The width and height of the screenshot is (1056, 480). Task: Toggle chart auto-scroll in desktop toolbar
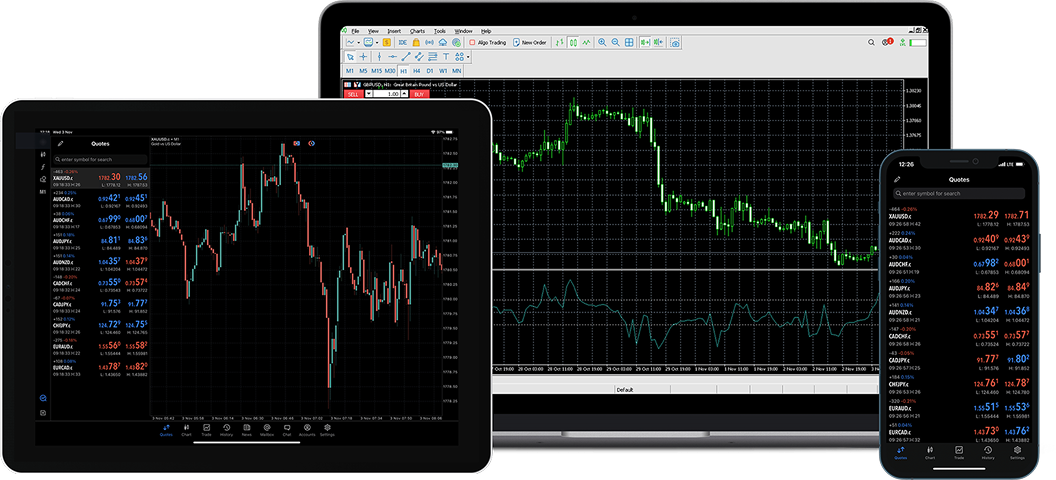click(x=646, y=43)
